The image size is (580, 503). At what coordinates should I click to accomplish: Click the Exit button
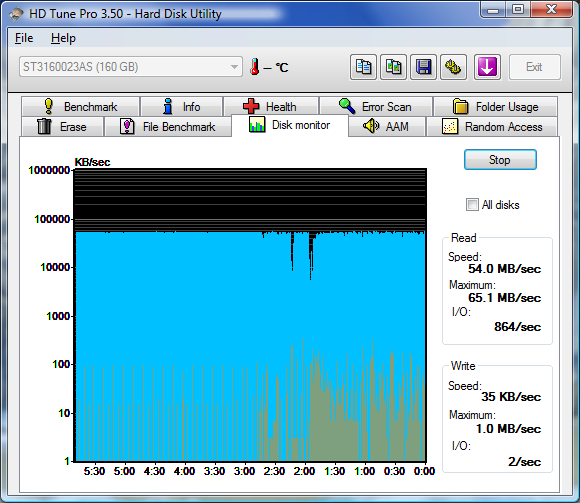coord(535,67)
